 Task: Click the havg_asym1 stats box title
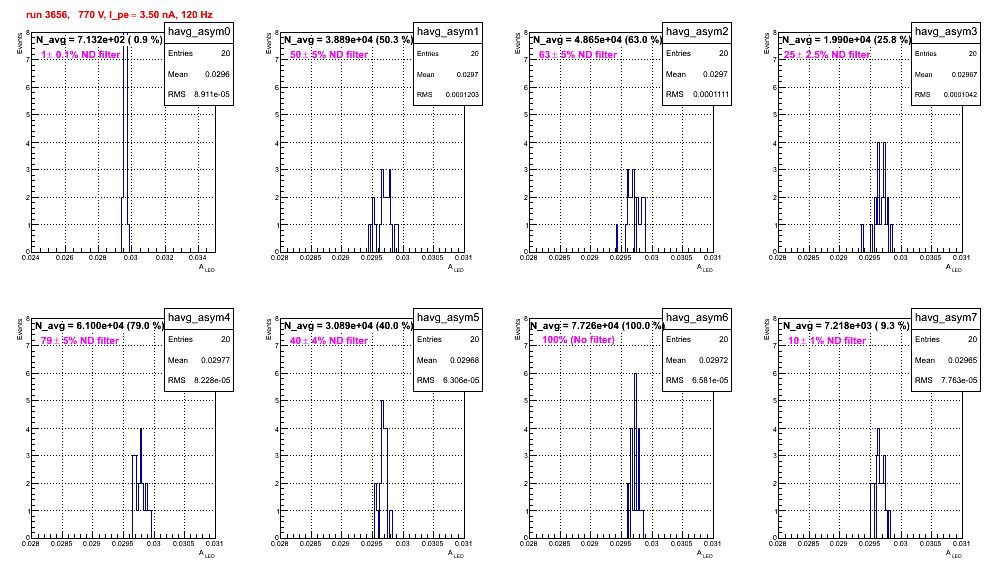click(x=448, y=32)
